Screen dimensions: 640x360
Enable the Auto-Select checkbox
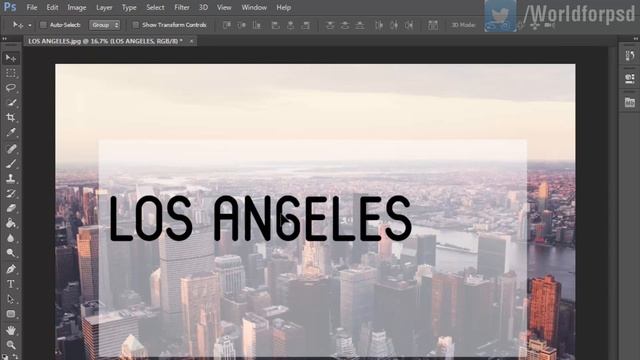tap(43, 25)
